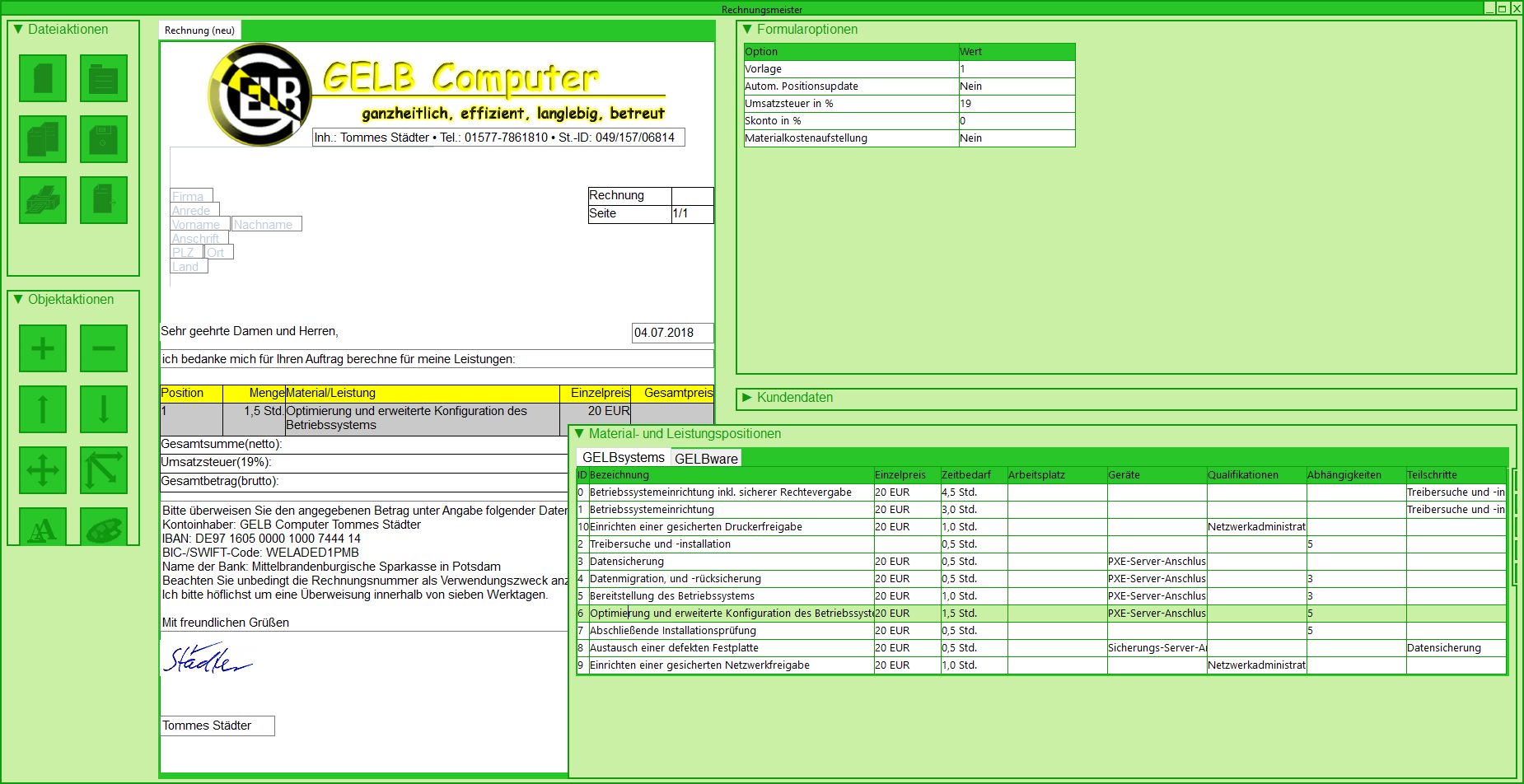The image size is (1524, 784).
Task: Click the Materialkostenaufstellung value cell
Action: point(1016,138)
